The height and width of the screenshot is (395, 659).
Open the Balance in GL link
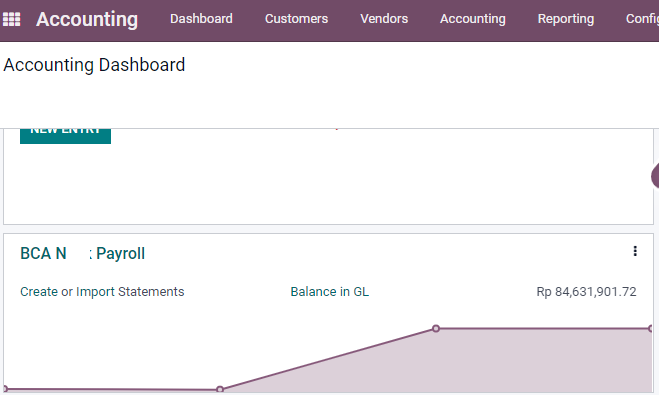[330, 292]
